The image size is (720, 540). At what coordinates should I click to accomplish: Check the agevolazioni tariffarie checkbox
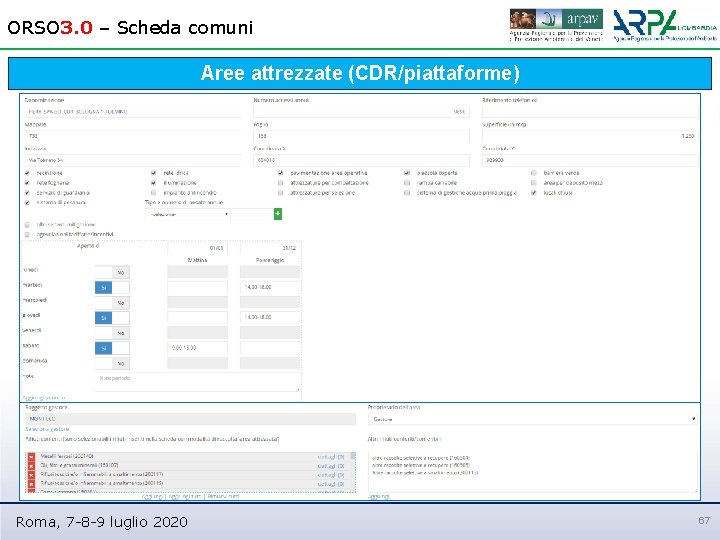coord(27,235)
